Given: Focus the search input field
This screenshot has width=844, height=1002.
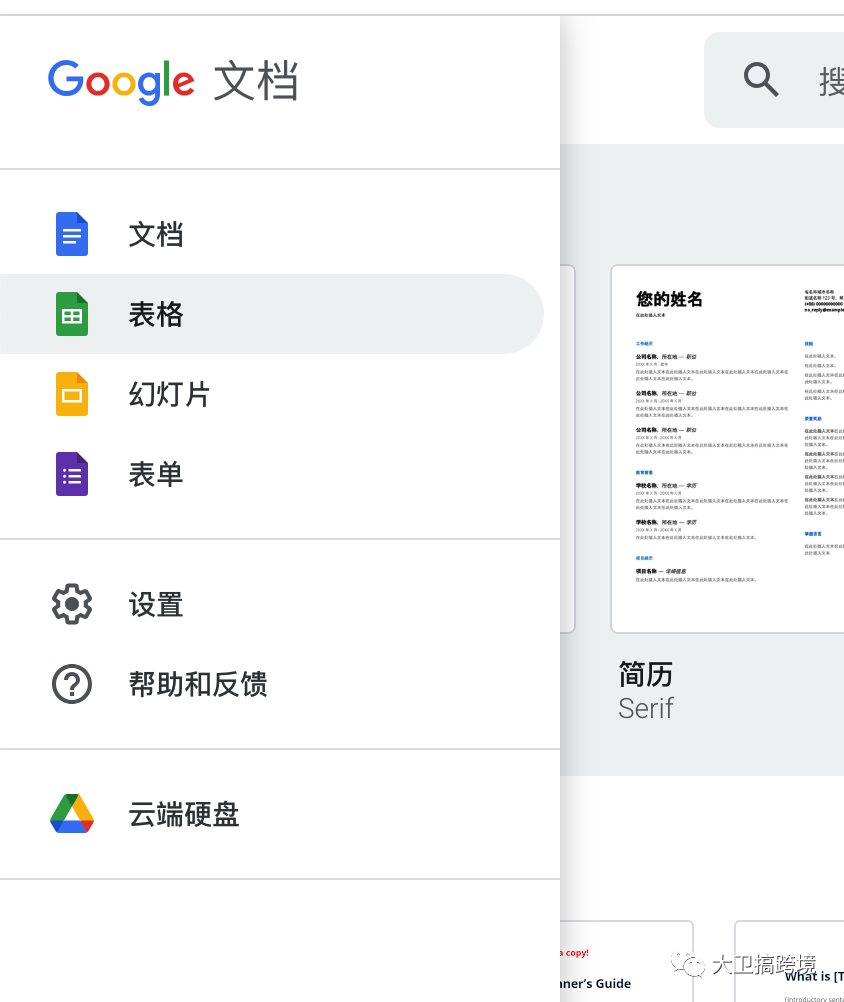Looking at the screenshot, I should [x=774, y=80].
